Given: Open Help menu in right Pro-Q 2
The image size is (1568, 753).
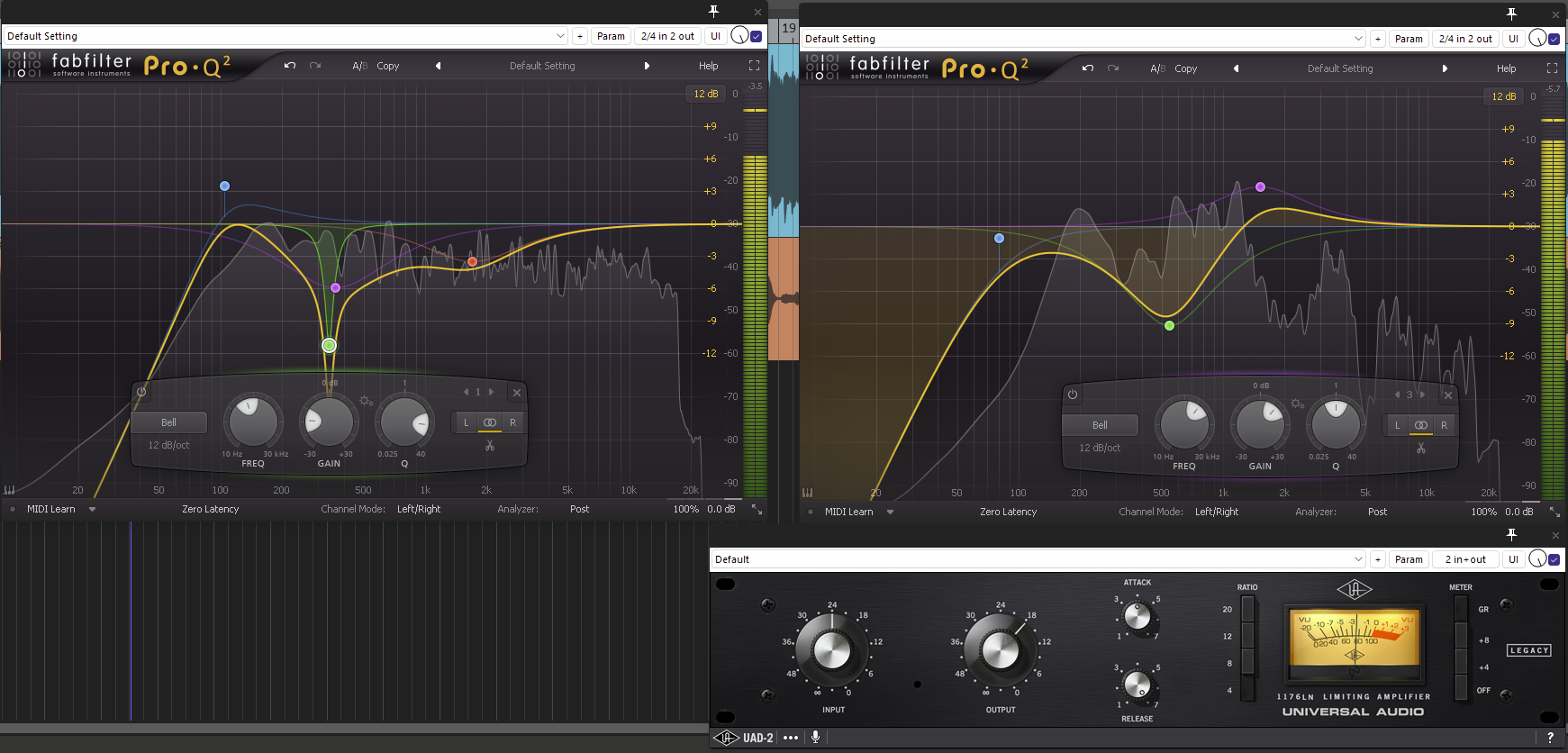Looking at the screenshot, I should coord(1507,68).
